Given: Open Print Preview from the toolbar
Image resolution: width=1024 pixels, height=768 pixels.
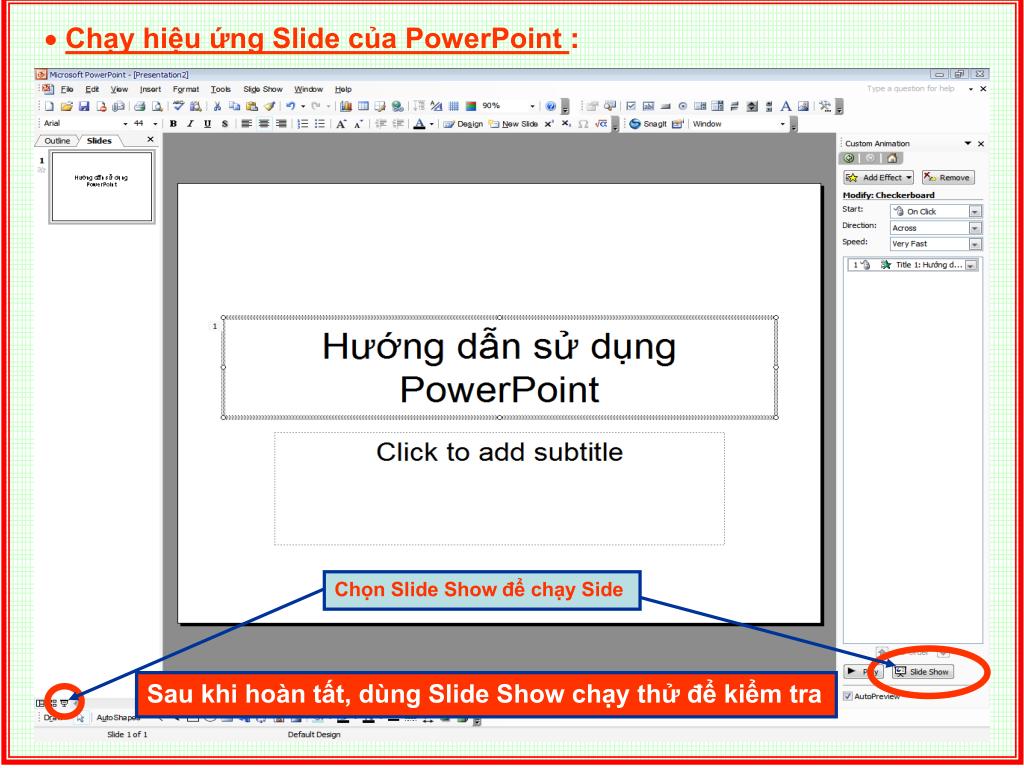Looking at the screenshot, I should coord(157,106).
